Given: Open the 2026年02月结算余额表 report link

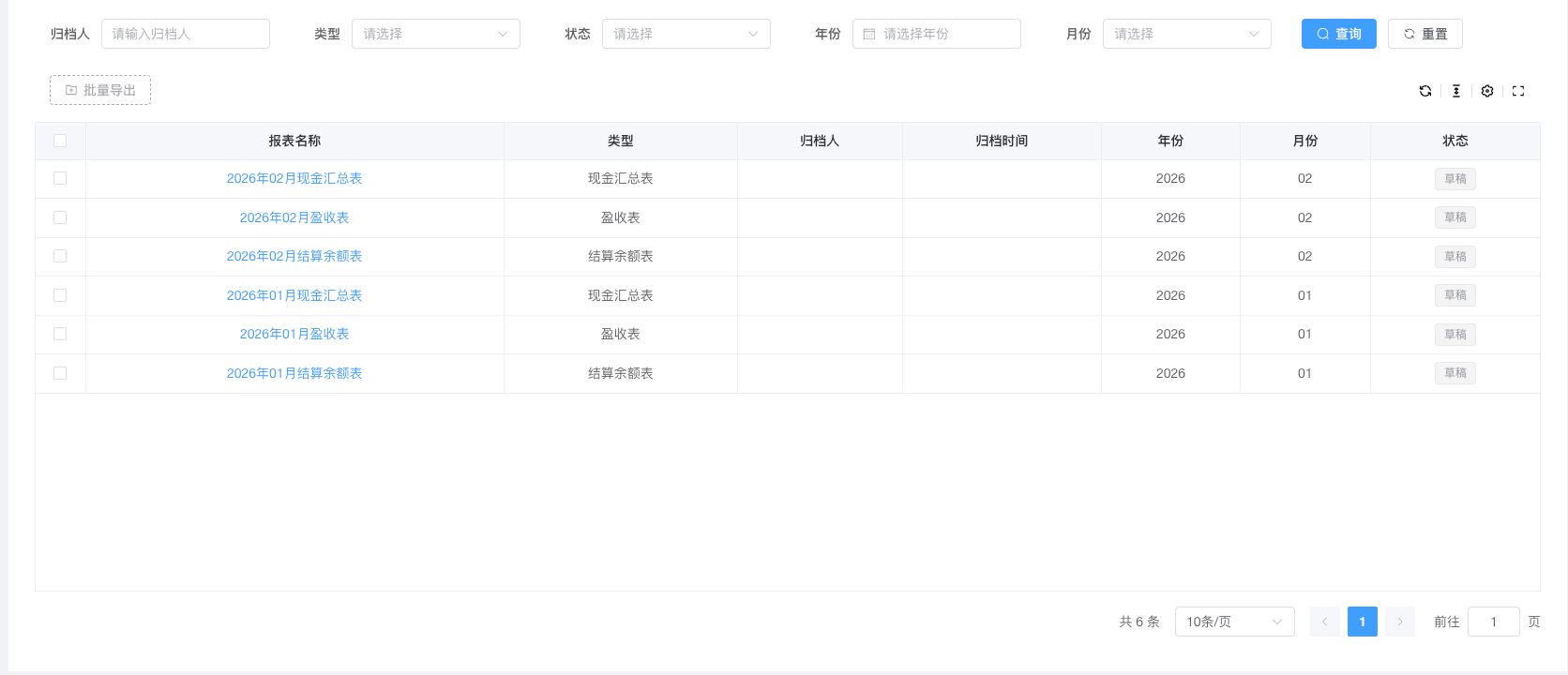Looking at the screenshot, I should pos(294,256).
